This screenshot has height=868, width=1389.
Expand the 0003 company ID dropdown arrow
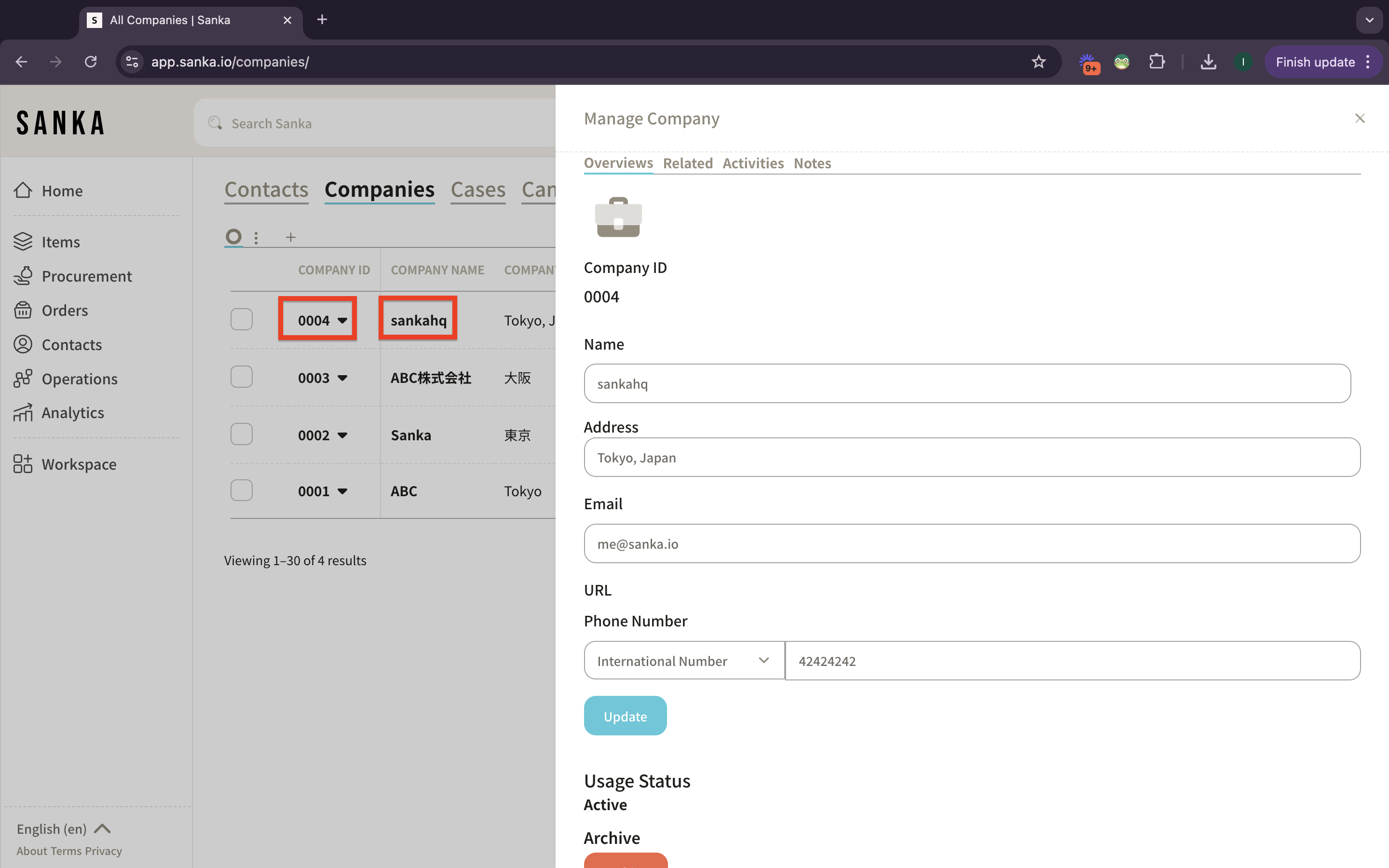(x=342, y=378)
